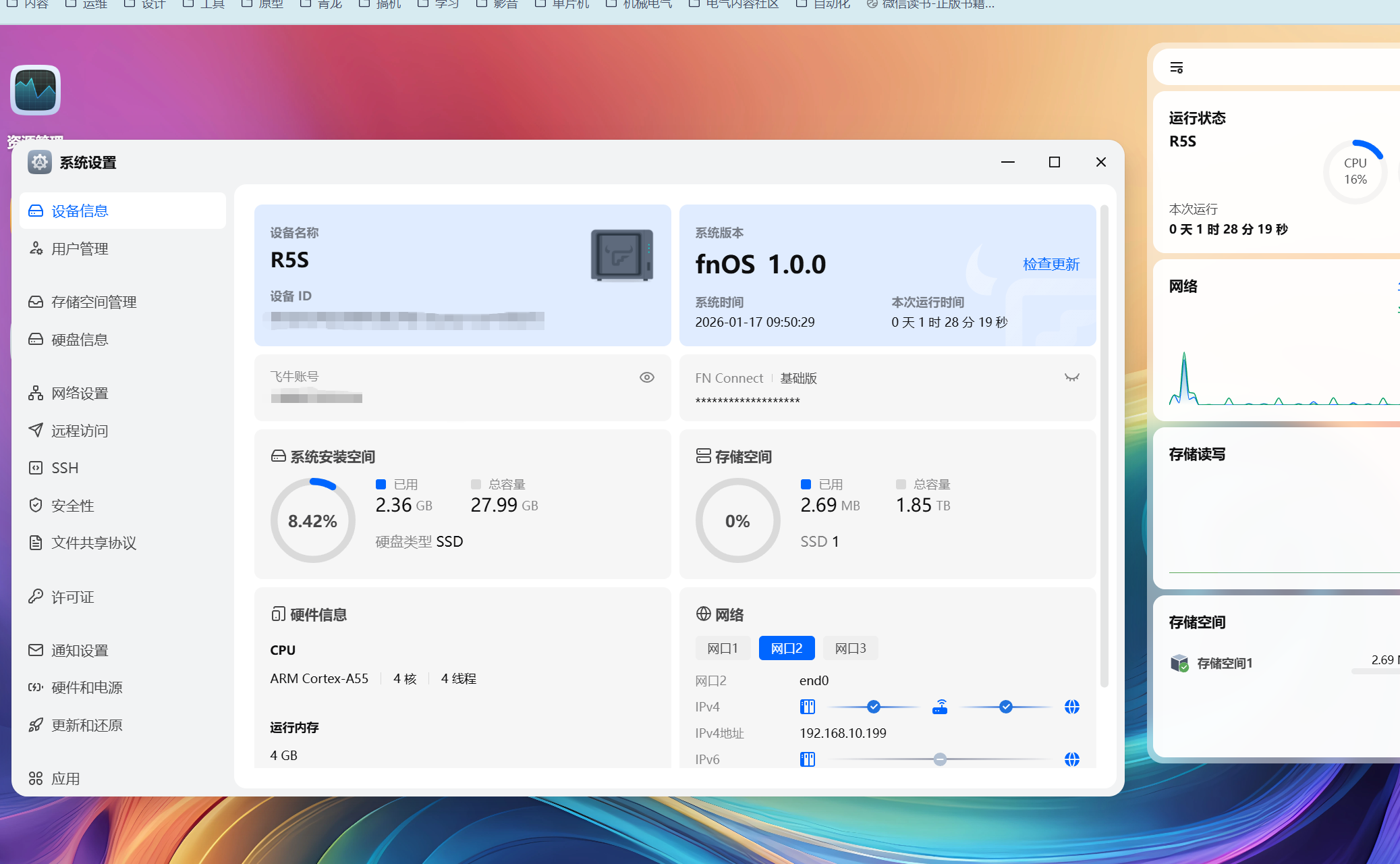Click Storage Space 1 volume icon
Viewport: 1400px width, 864px height.
point(1179,663)
